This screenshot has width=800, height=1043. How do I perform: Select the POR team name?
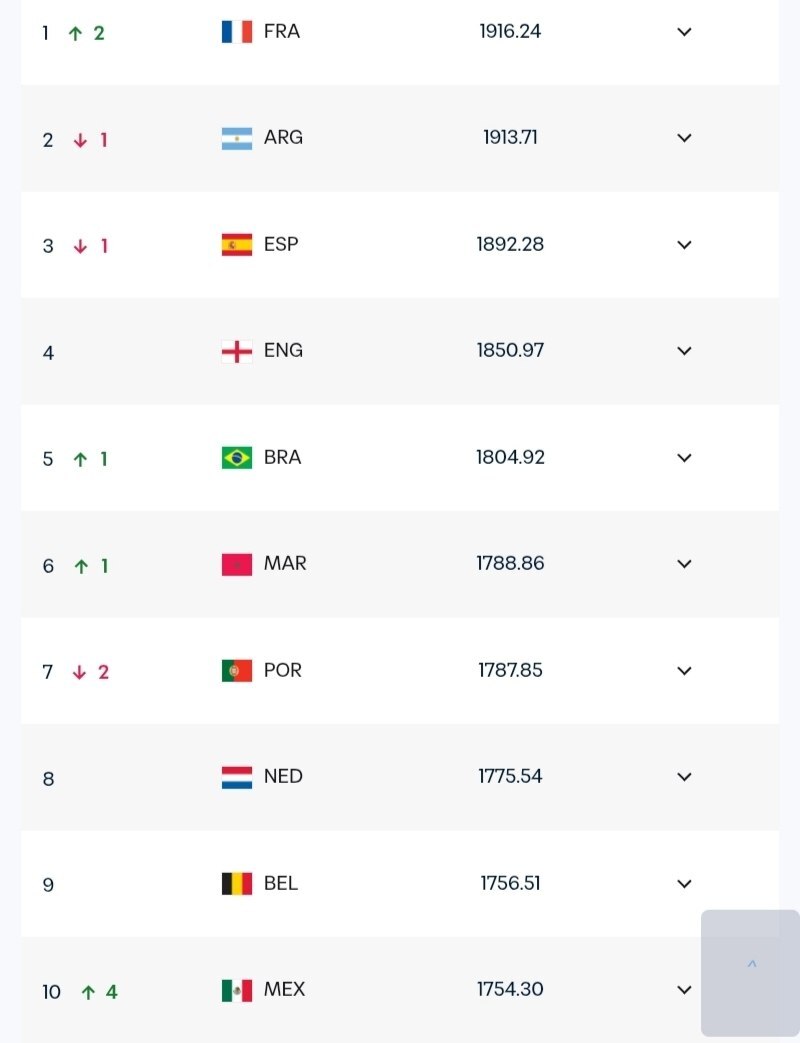283,670
